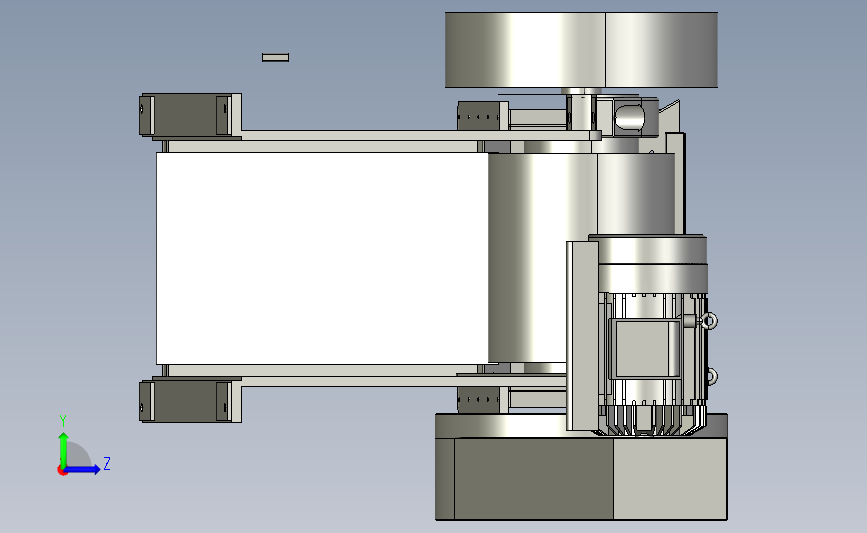Click the blue Z axis arrow of triad
The height and width of the screenshot is (533, 867).
click(x=84, y=470)
